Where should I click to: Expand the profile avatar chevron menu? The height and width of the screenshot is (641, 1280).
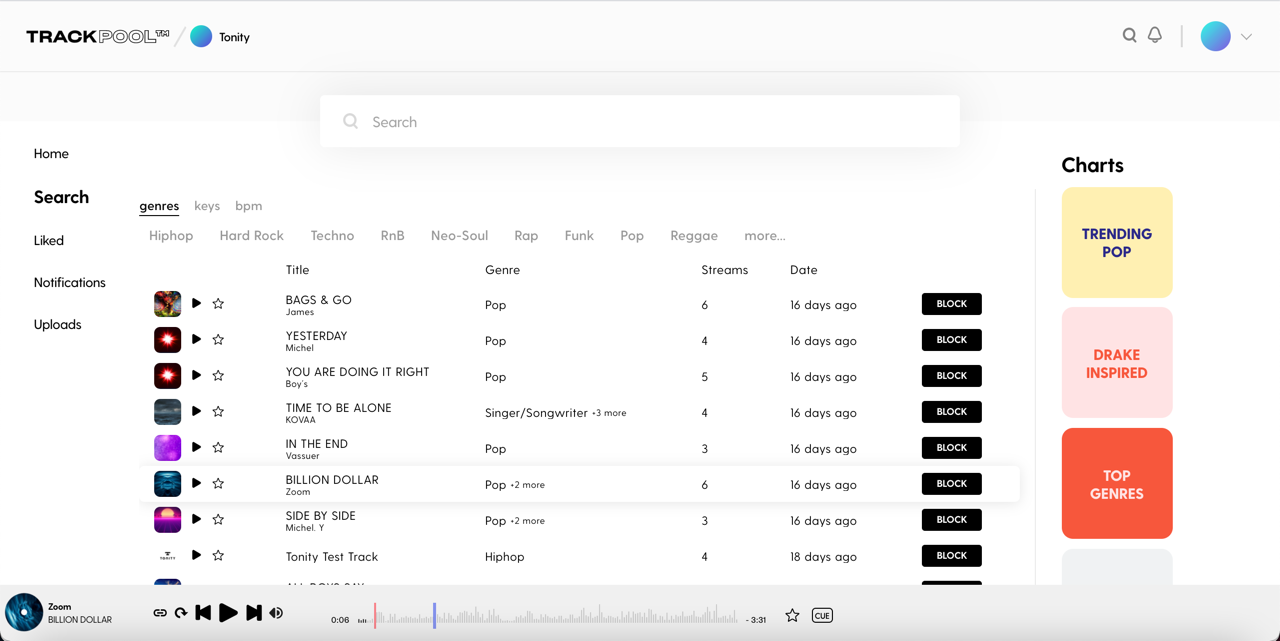point(1246,35)
